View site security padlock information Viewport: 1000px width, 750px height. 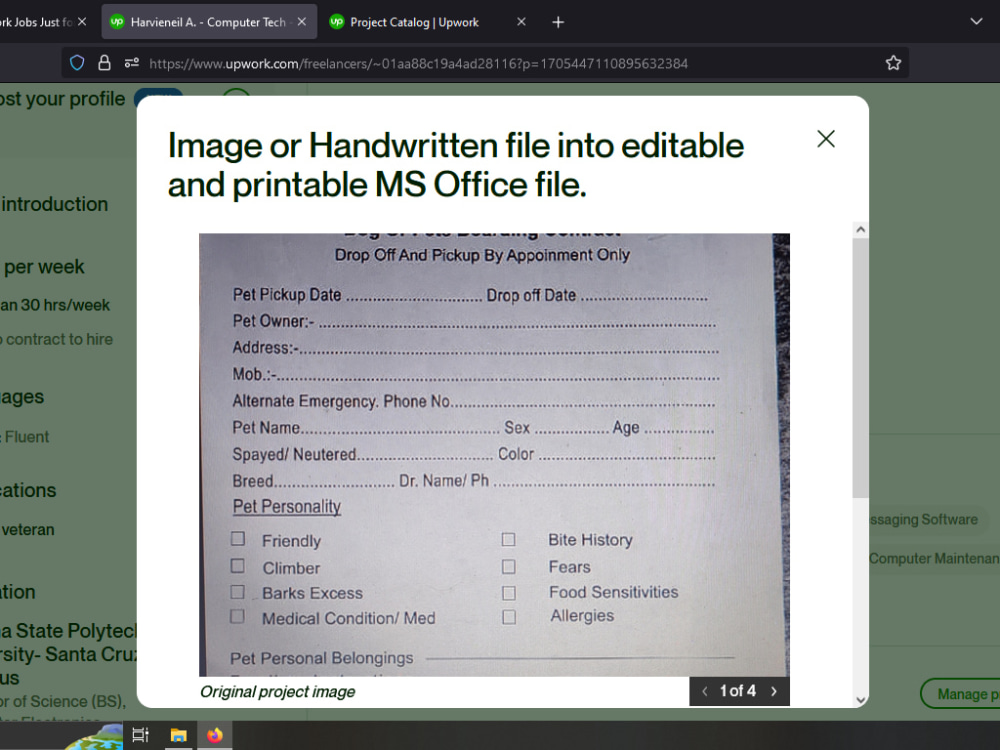104,63
